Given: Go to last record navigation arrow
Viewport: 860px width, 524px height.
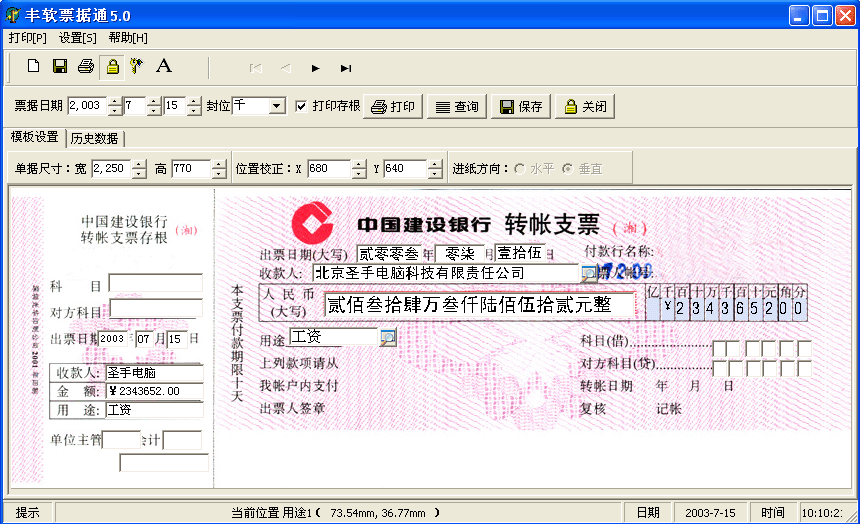Looking at the screenshot, I should pyautogui.click(x=346, y=68).
